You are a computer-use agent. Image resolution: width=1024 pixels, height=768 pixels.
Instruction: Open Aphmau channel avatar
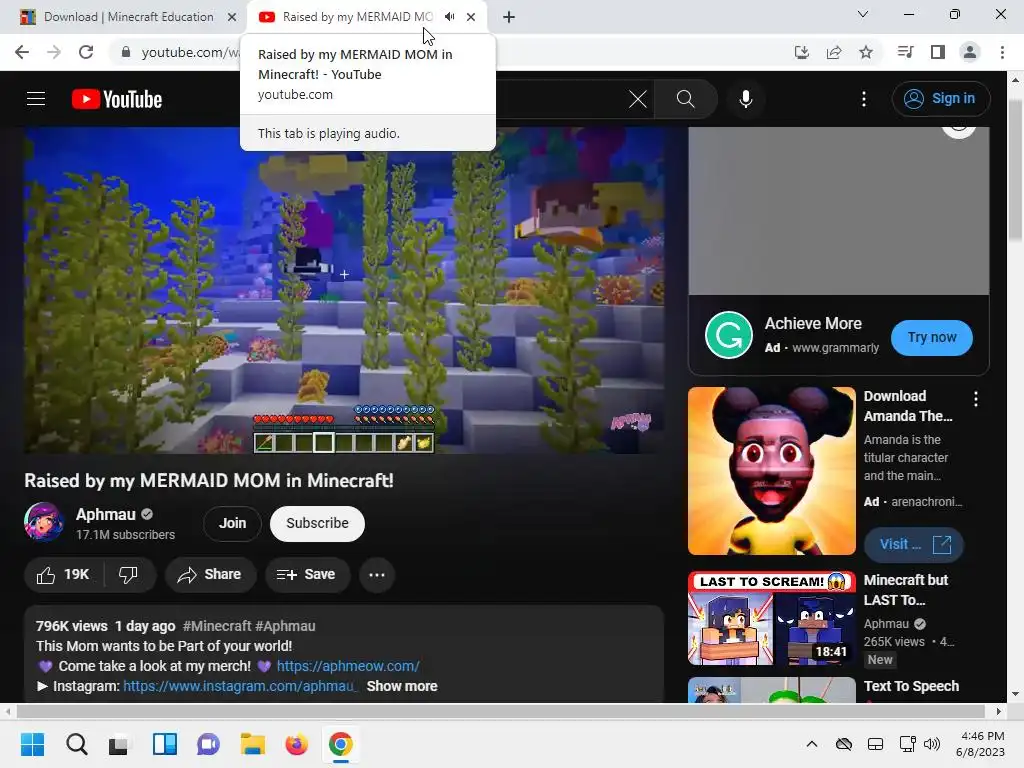[44, 522]
